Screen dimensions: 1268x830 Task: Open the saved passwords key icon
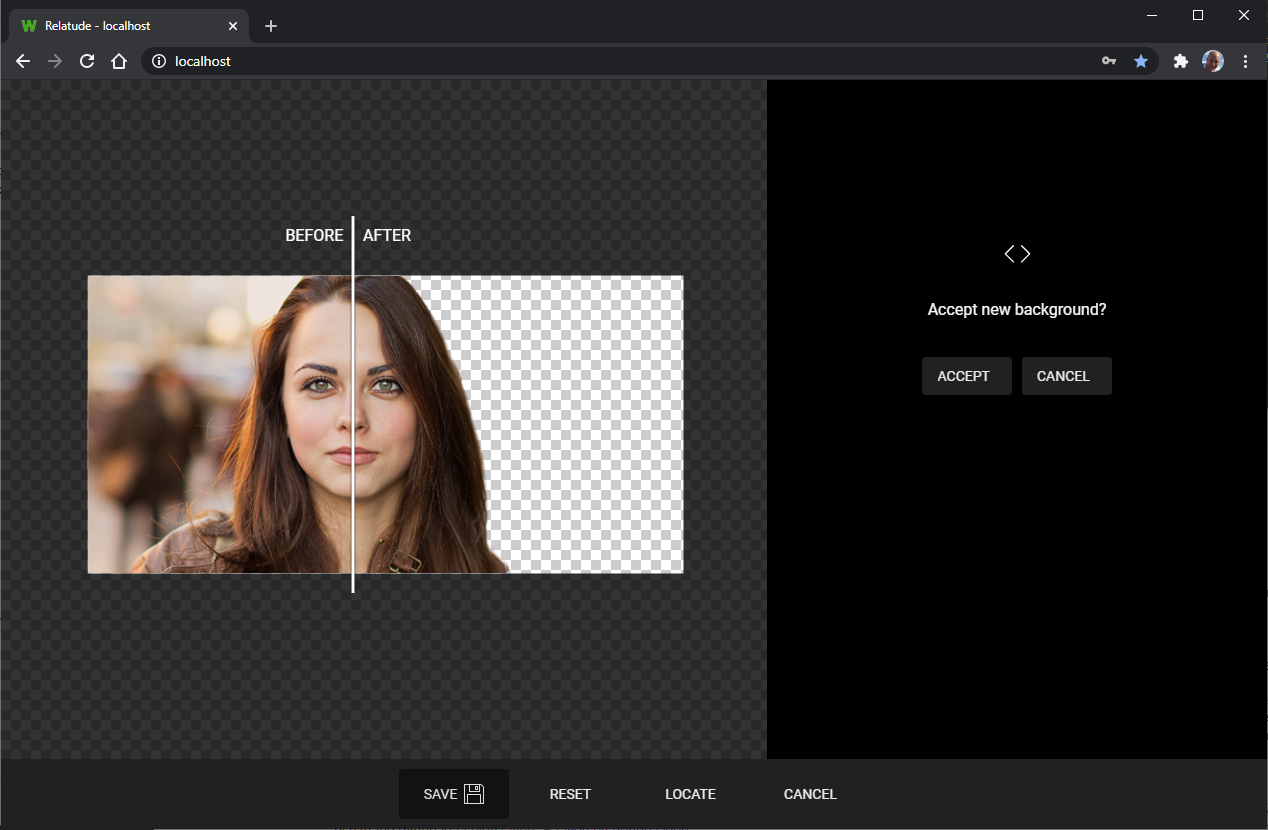point(1109,61)
